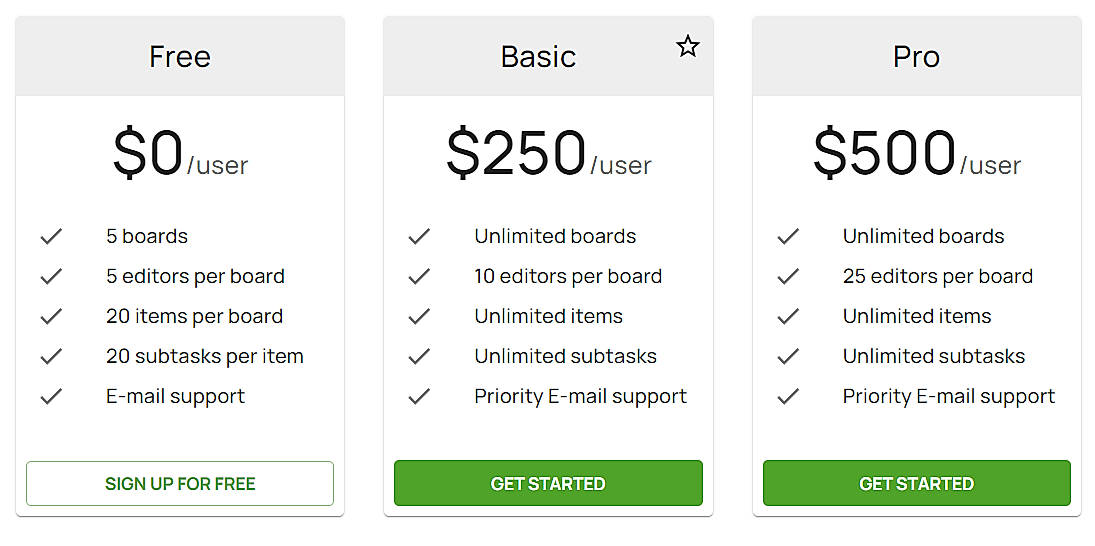Click checkmark next to 5 boards
The image size is (1095, 546).
point(51,237)
